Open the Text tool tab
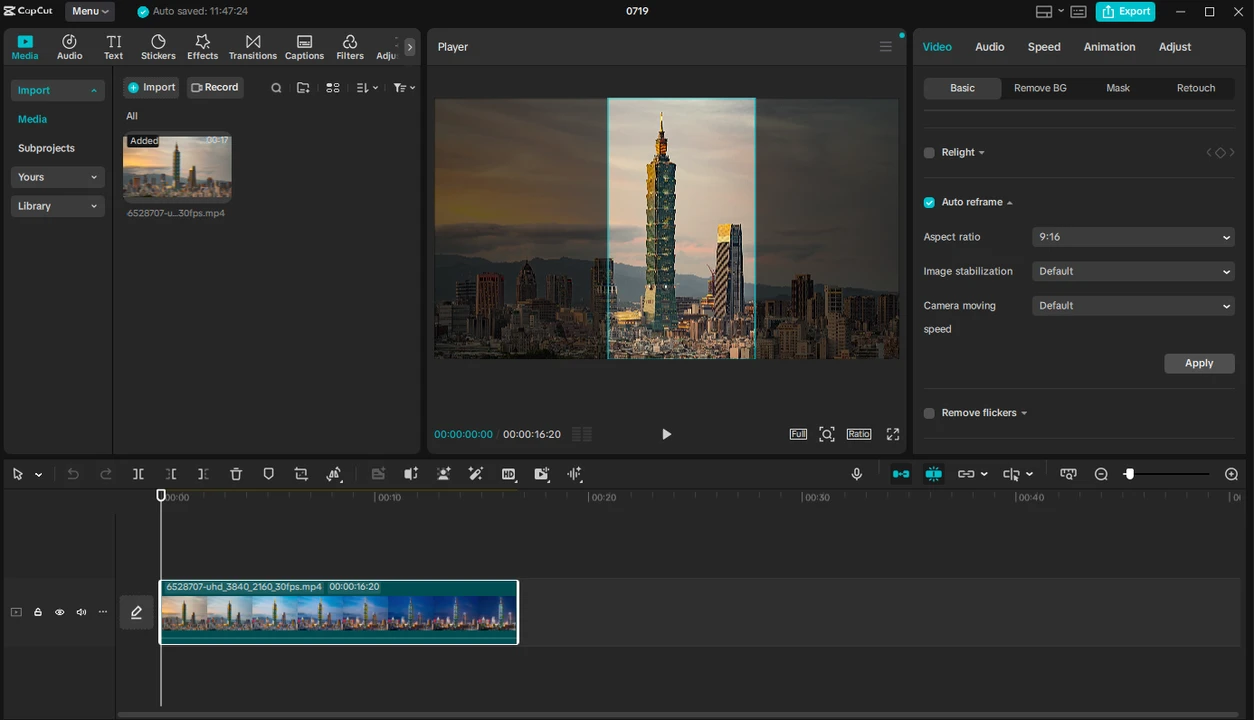This screenshot has height=720, width=1254. click(x=114, y=47)
